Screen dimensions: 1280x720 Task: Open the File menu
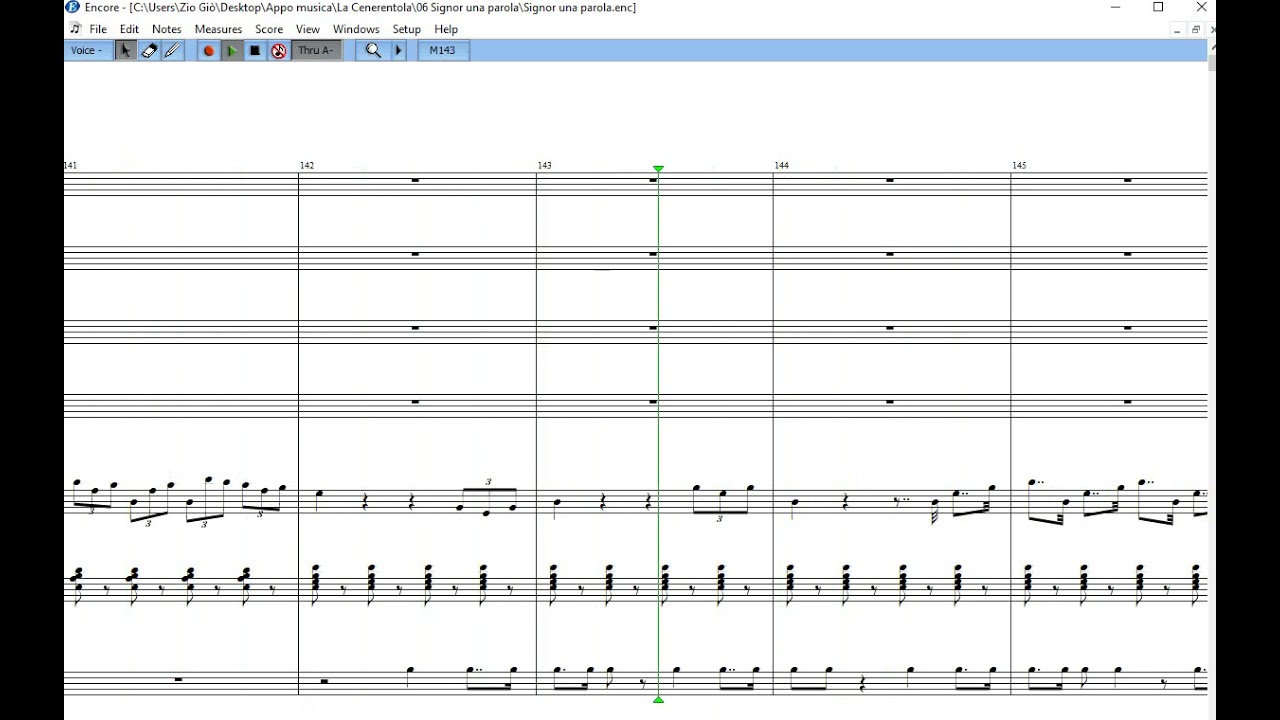[98, 29]
